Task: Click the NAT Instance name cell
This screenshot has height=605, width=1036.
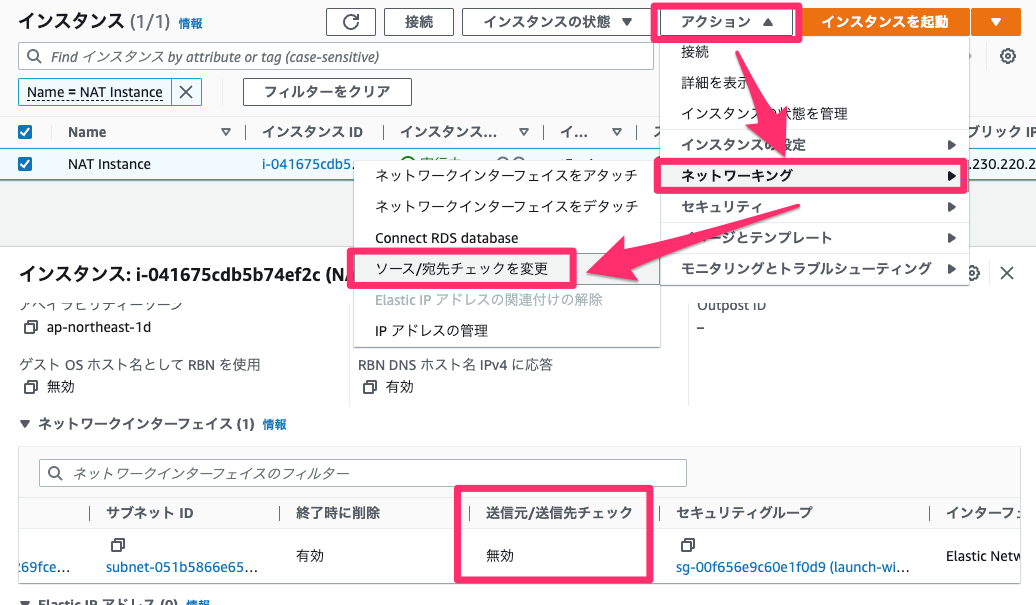Action: tap(109, 164)
